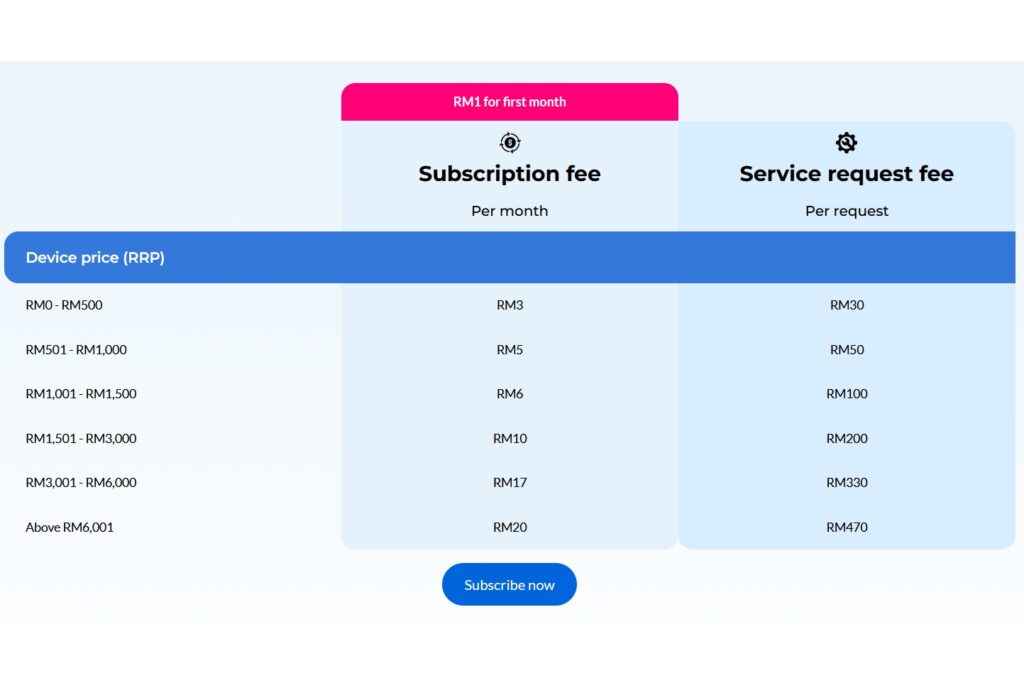
Task: Select the RM3,001 - RM6,000 price tier
Action: [80, 482]
